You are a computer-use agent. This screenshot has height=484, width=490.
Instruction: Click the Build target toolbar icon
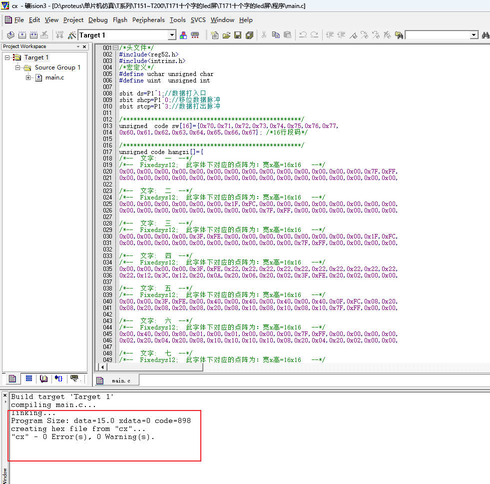[x=22, y=35]
